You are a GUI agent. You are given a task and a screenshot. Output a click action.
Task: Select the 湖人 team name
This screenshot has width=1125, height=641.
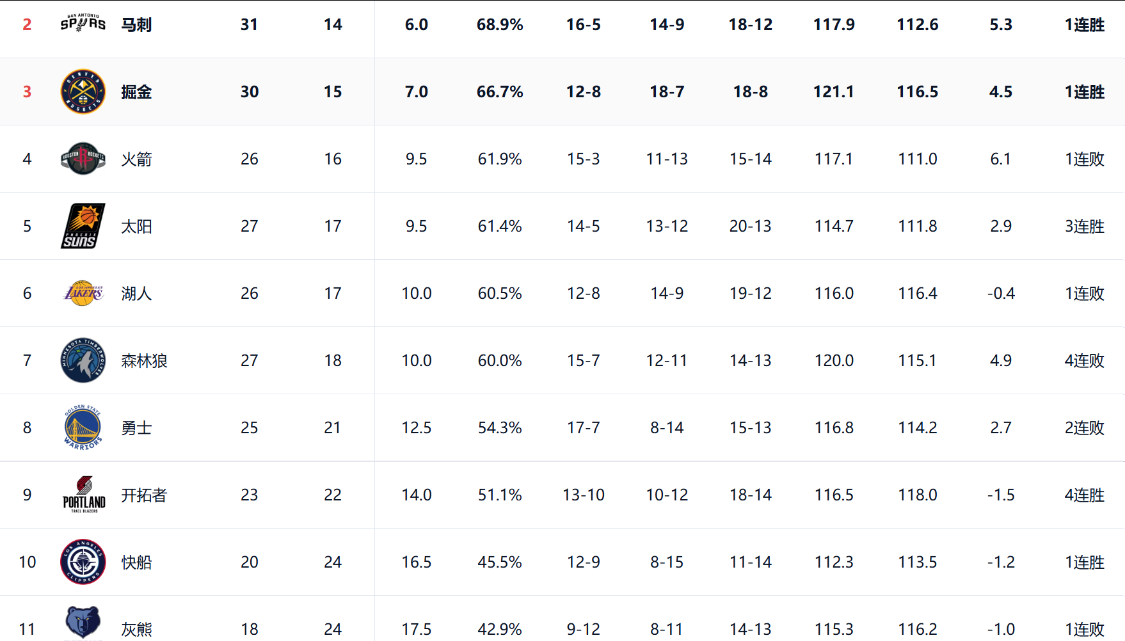tap(136, 293)
